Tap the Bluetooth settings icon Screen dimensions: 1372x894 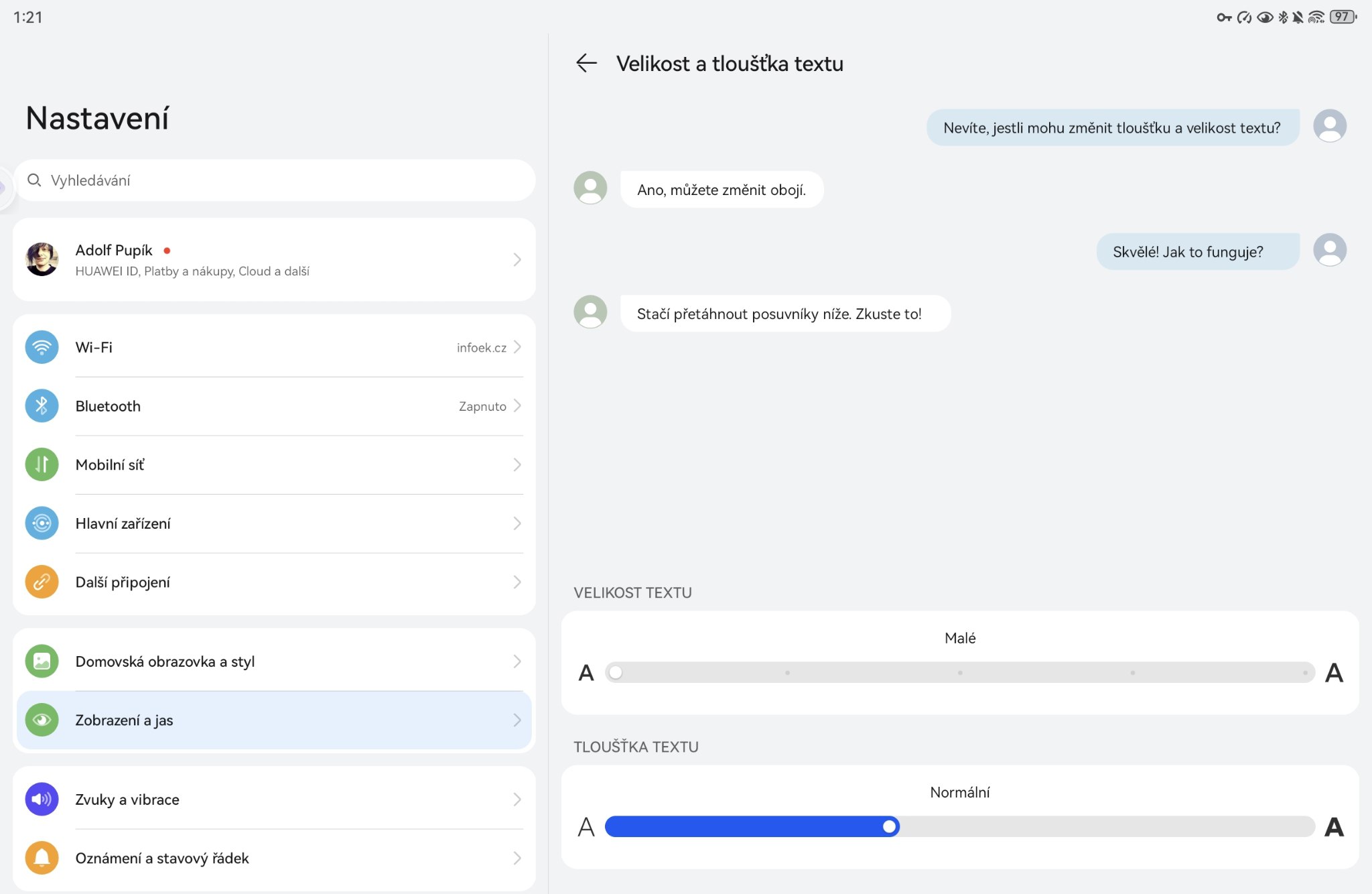(x=42, y=405)
